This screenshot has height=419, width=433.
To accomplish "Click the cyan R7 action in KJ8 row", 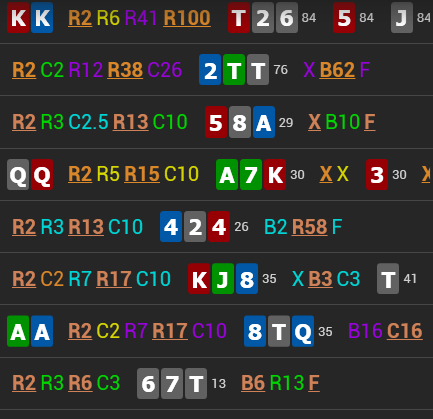I will 80,278.
